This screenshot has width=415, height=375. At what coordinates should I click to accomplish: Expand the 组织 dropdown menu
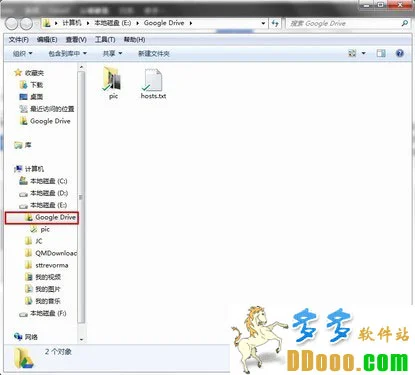22,53
